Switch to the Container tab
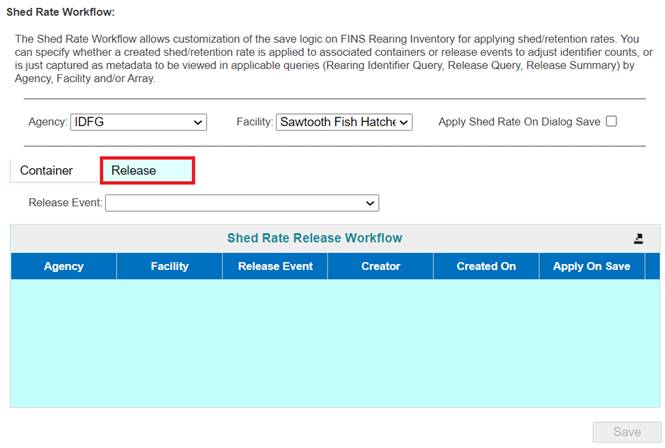665x448 pixels. coord(46,170)
